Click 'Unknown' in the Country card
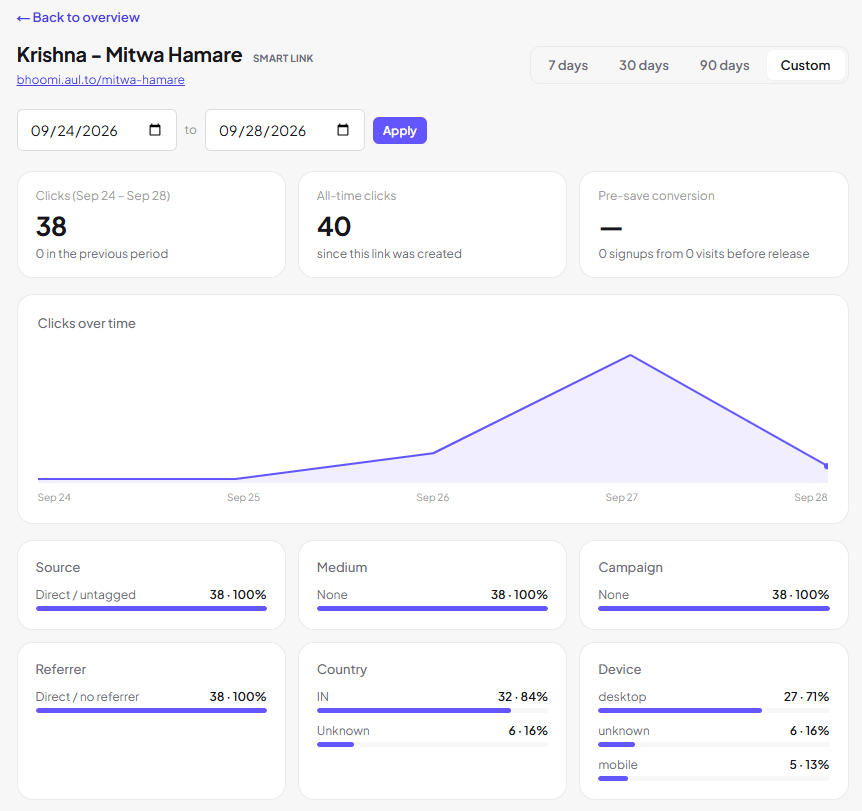The image size is (862, 811). click(x=343, y=731)
